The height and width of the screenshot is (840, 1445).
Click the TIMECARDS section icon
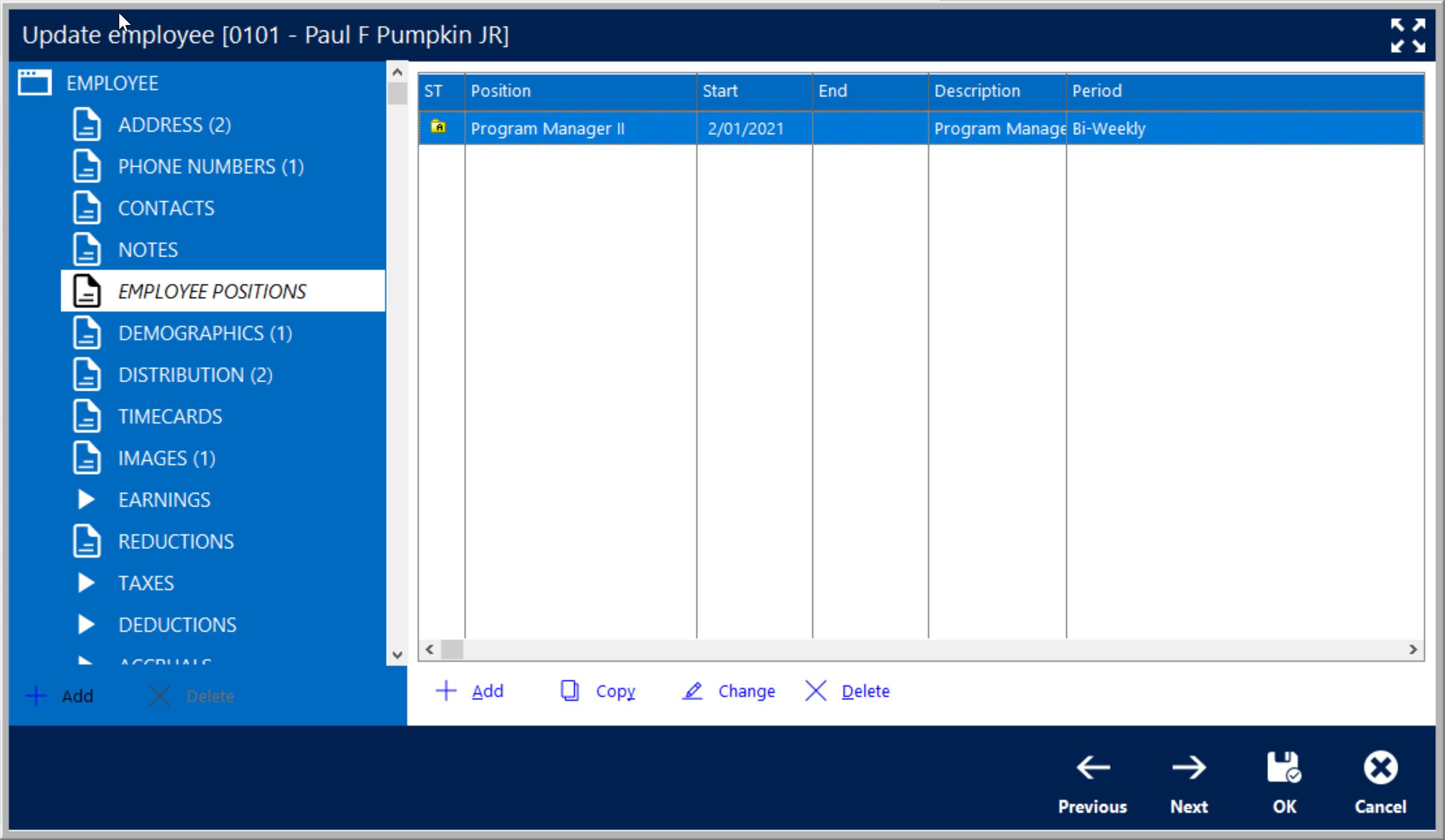[87, 415]
